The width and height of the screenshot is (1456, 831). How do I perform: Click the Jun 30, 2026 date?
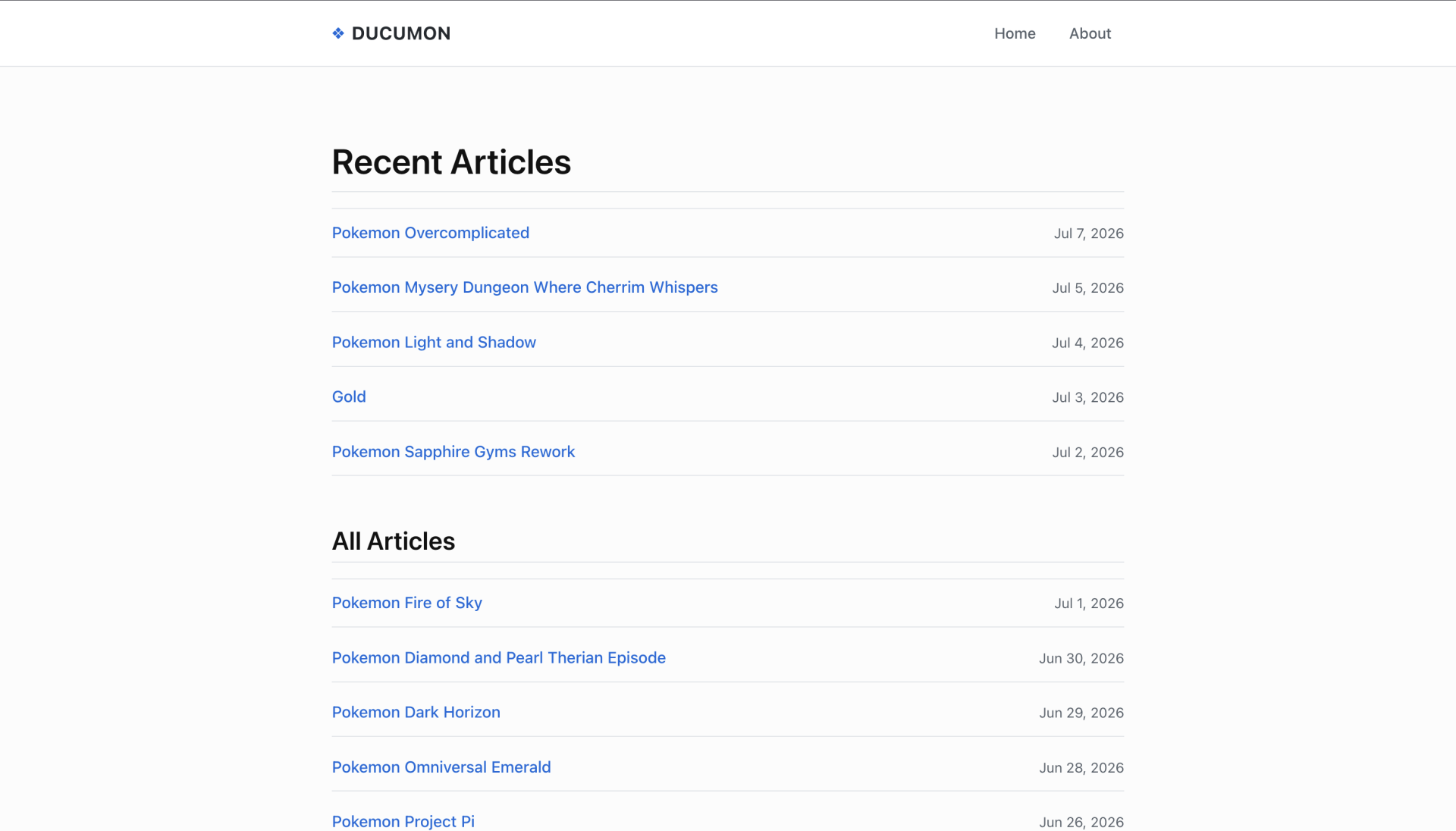(1081, 658)
